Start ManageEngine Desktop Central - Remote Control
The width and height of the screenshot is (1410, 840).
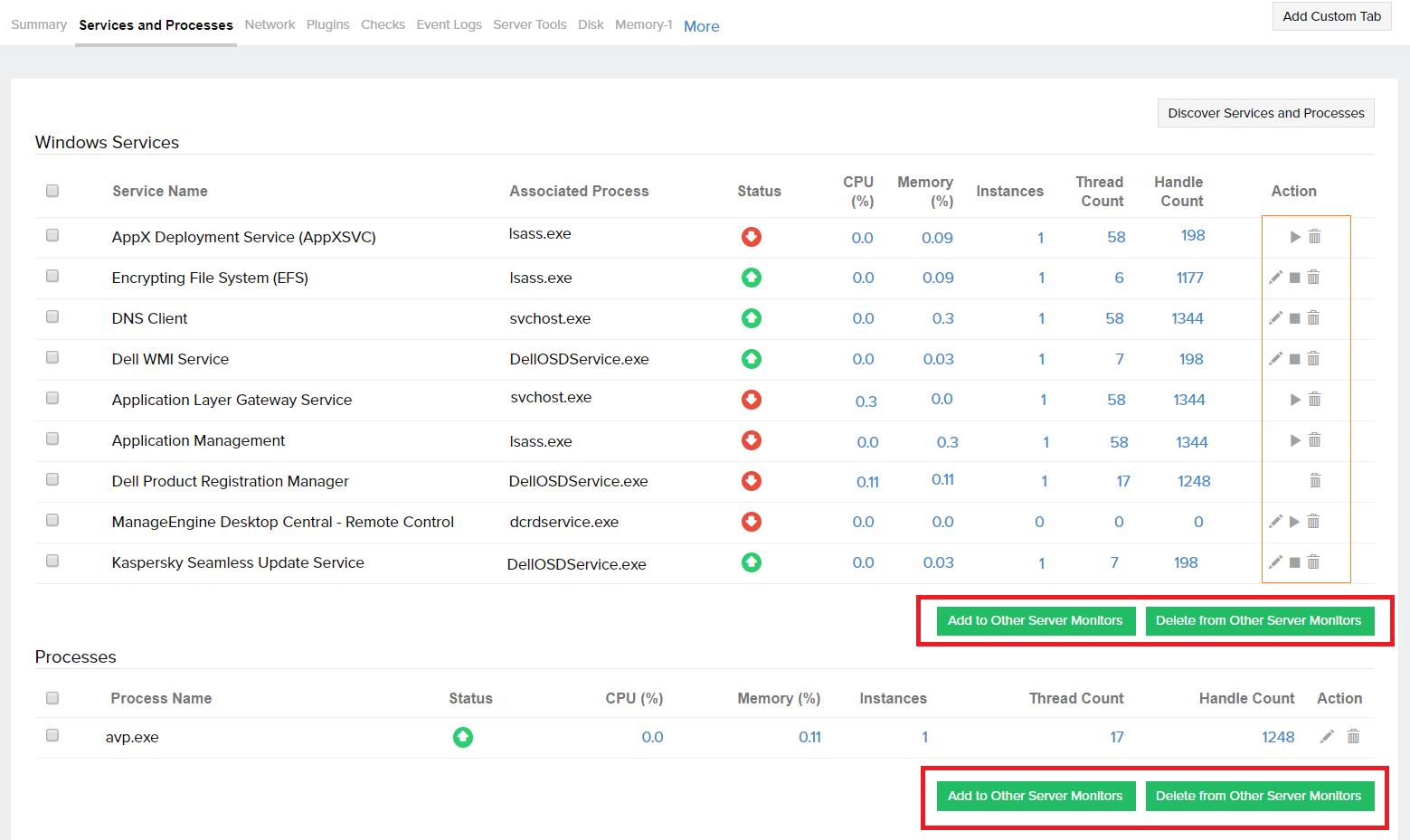click(1295, 522)
